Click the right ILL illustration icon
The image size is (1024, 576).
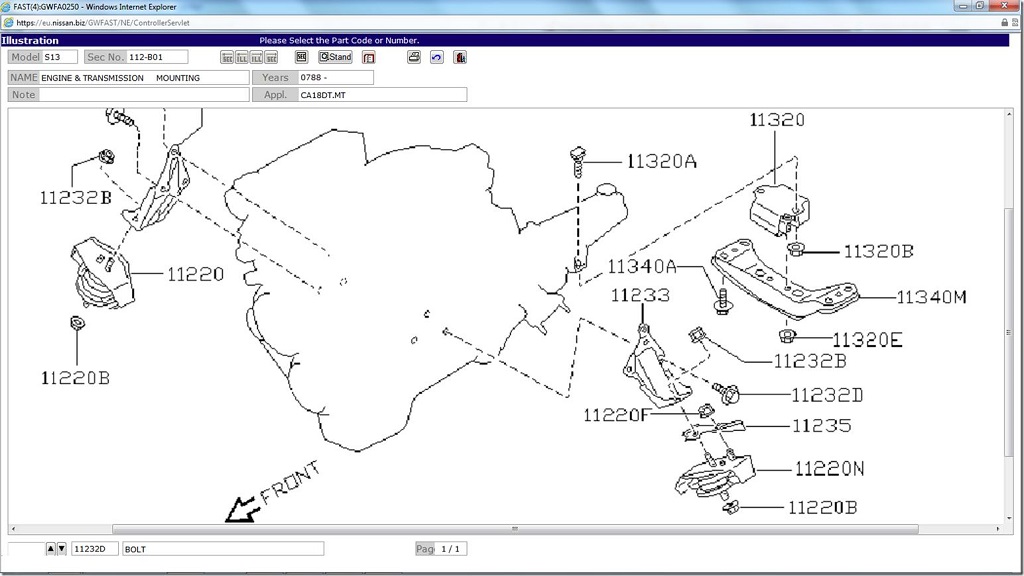point(256,58)
